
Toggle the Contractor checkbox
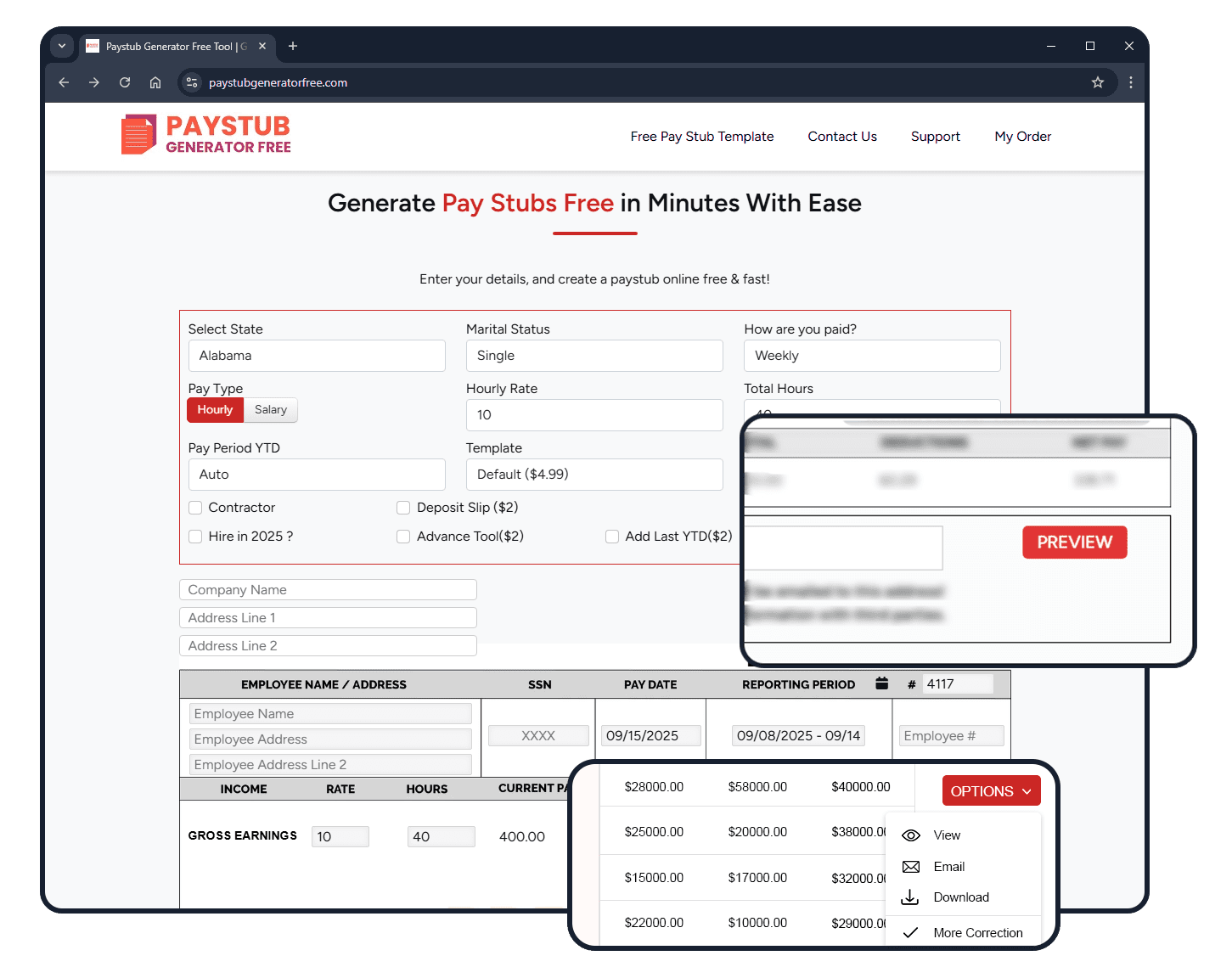coord(195,508)
